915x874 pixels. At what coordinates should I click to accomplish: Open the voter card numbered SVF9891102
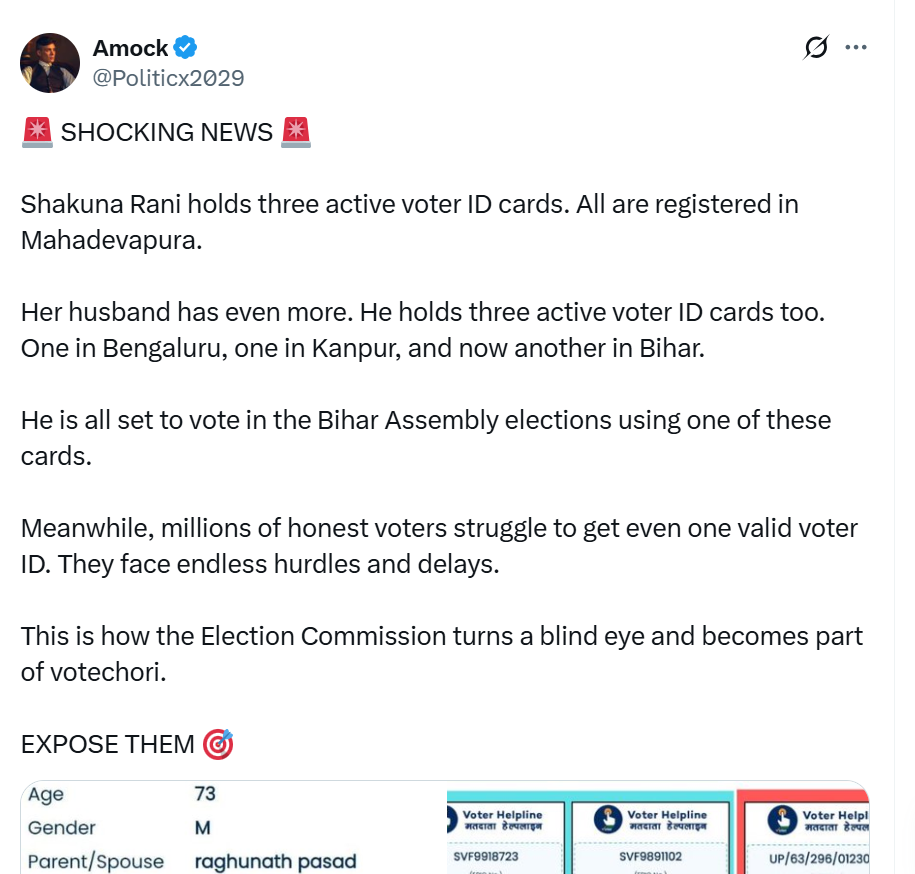[x=651, y=840]
